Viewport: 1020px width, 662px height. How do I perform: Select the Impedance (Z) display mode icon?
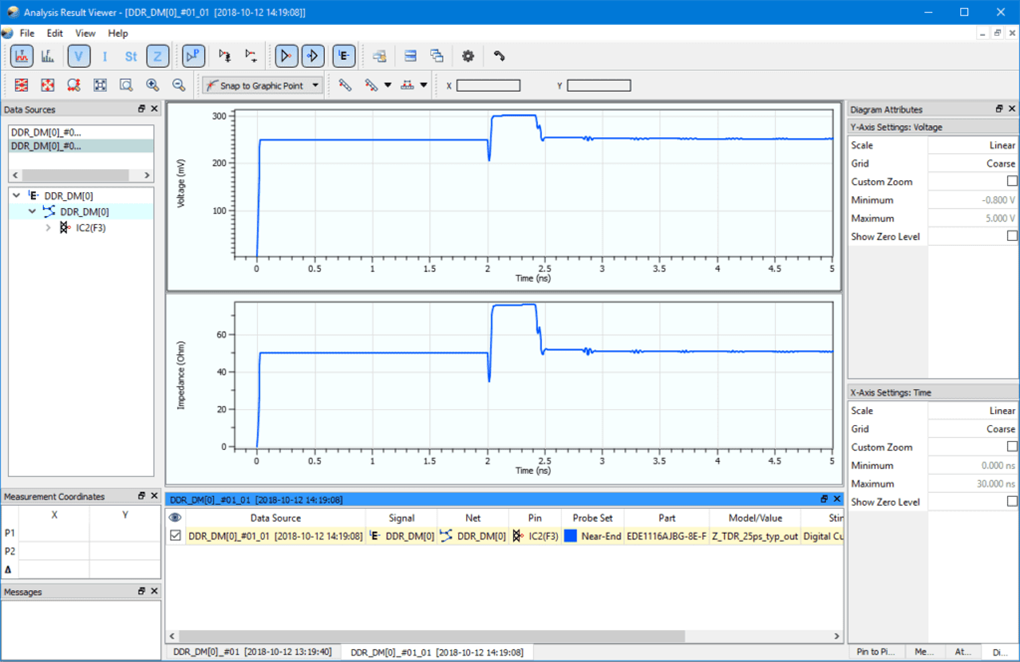tap(157, 56)
